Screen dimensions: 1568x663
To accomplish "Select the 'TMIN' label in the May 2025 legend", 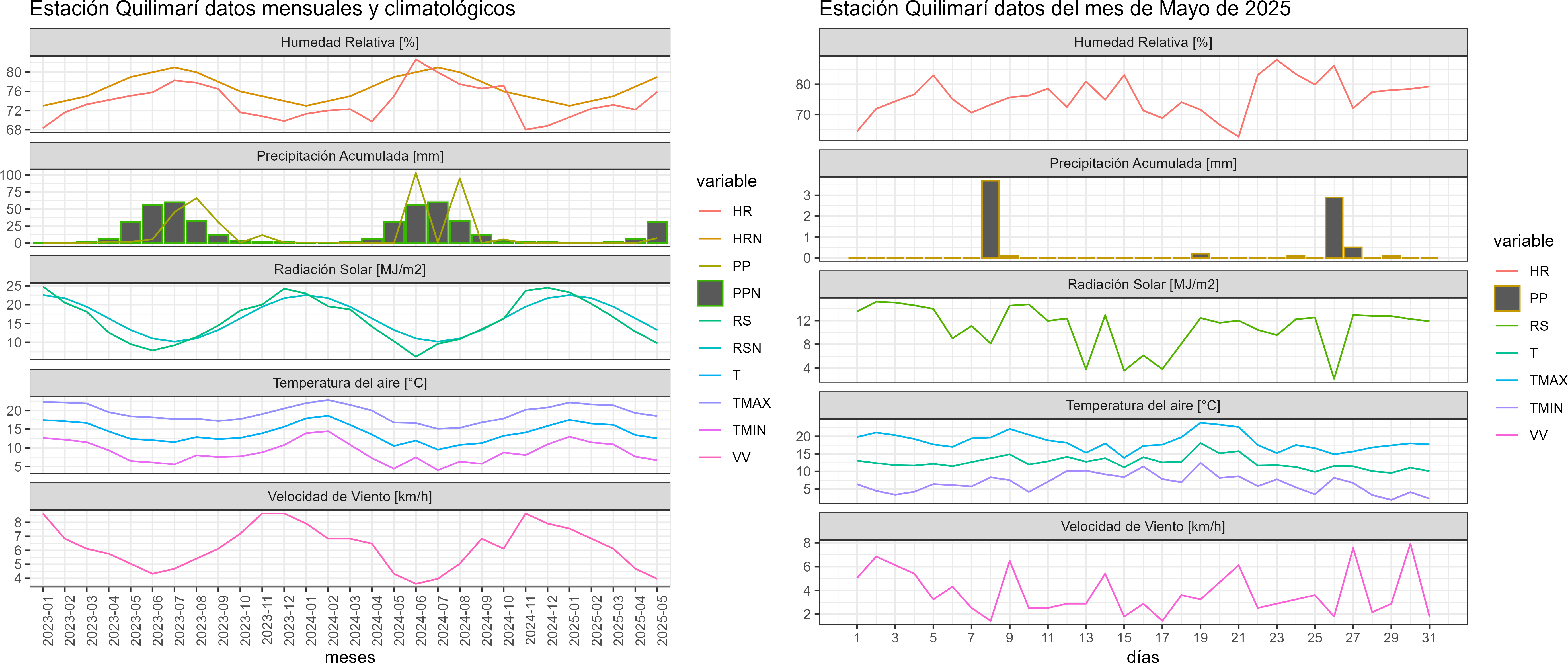I will pos(1546,408).
